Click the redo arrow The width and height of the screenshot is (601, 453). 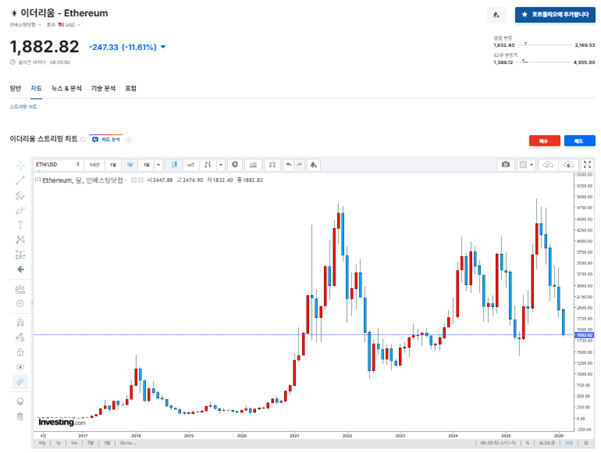tap(299, 165)
